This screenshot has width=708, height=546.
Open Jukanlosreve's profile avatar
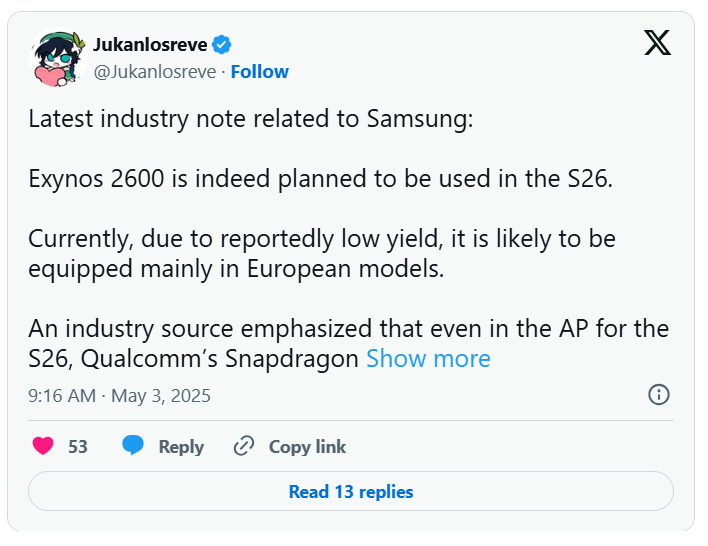coord(58,58)
